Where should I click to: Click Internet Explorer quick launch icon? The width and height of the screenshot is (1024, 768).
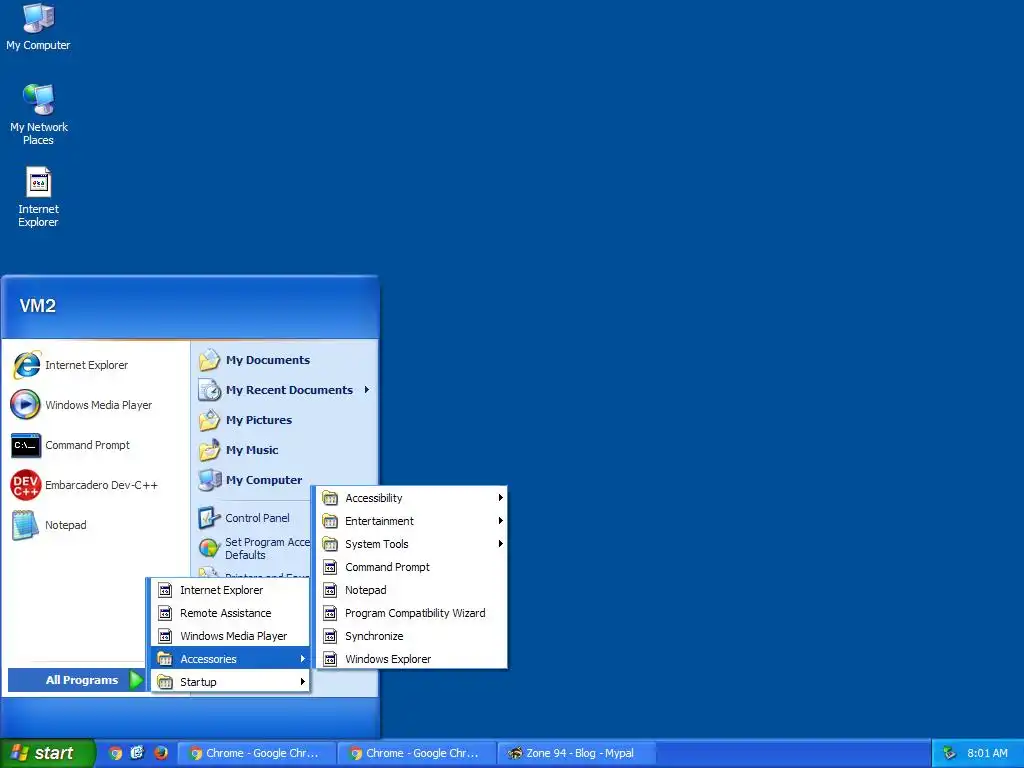pos(137,753)
